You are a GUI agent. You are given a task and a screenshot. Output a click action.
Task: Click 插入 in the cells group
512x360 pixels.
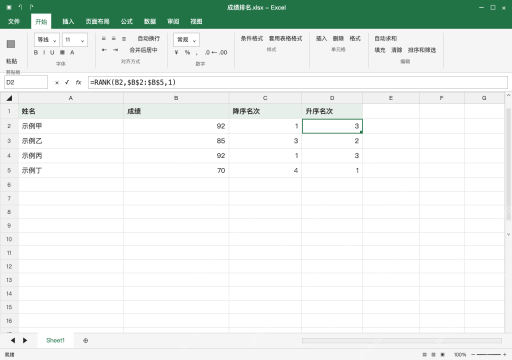[321, 38]
